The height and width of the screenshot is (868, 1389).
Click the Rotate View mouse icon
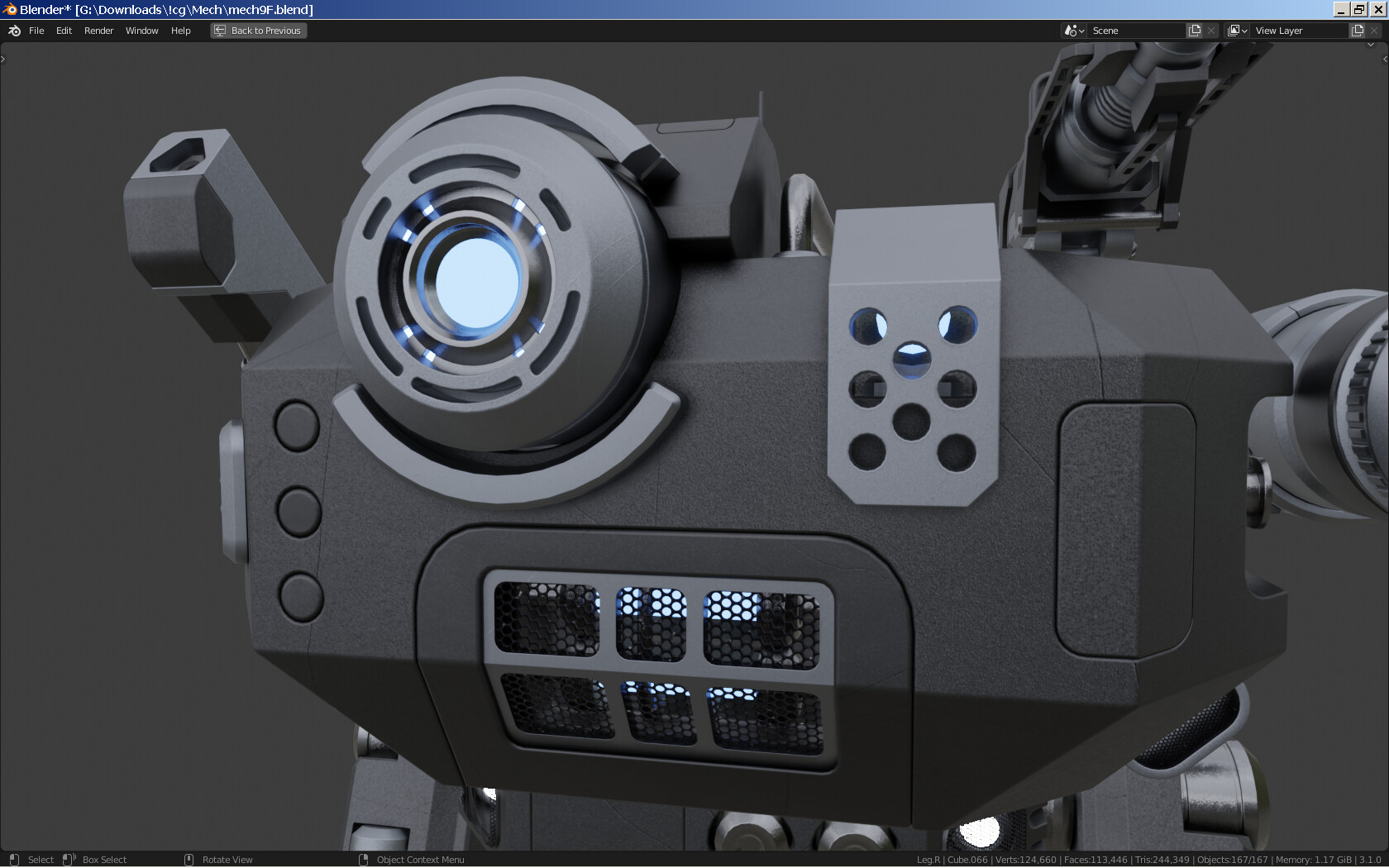tap(189, 860)
